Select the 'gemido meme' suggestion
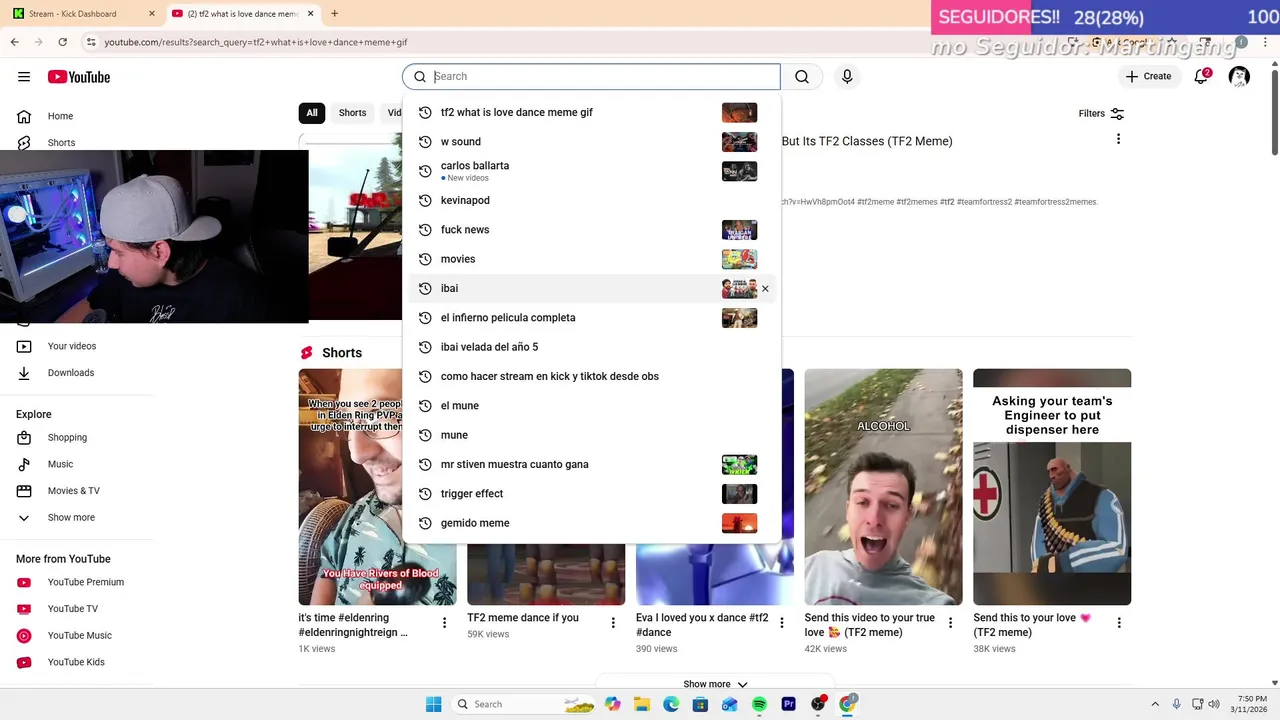The image size is (1280, 720). point(591,523)
